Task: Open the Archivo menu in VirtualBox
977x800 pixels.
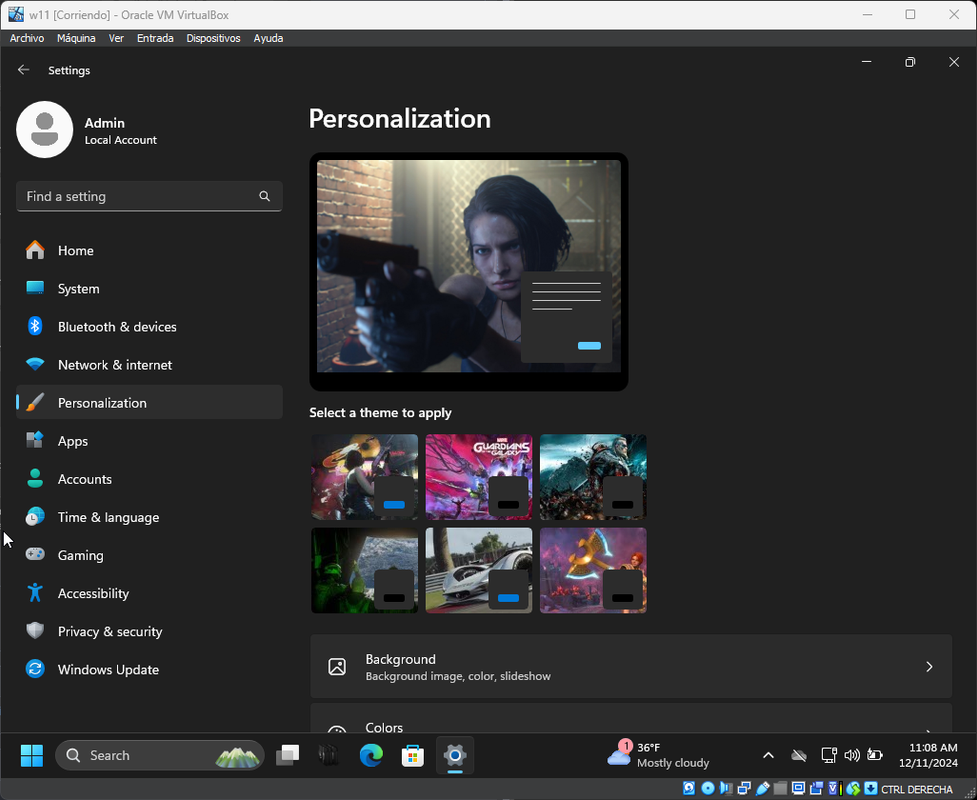Action: pyautogui.click(x=27, y=38)
